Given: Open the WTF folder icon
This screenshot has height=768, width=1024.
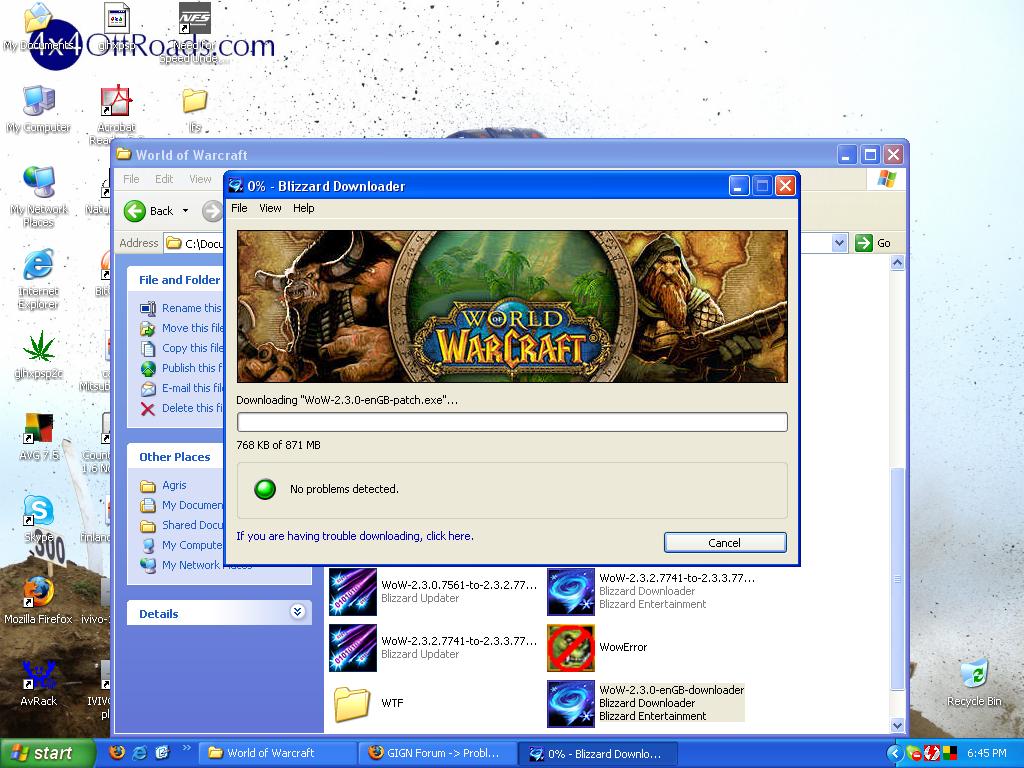Looking at the screenshot, I should click(x=353, y=704).
